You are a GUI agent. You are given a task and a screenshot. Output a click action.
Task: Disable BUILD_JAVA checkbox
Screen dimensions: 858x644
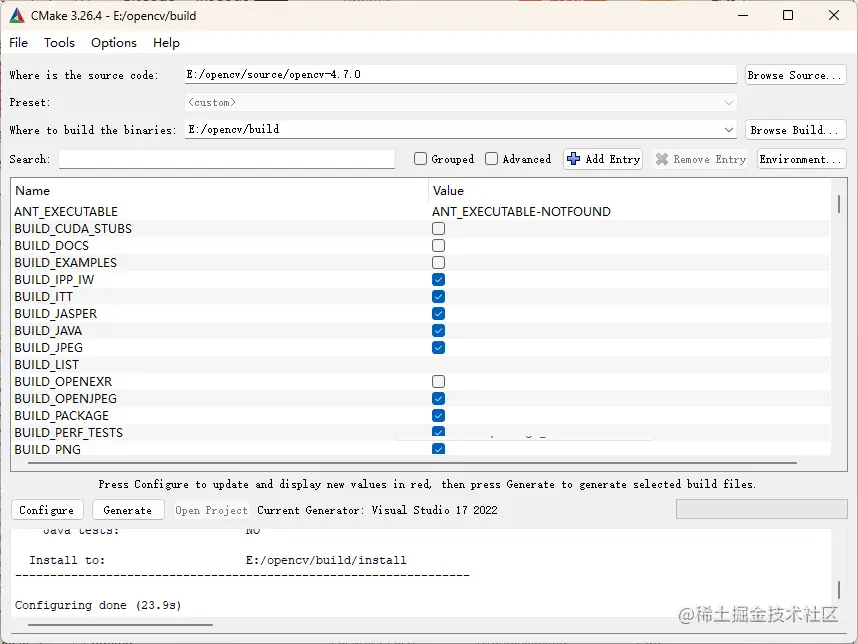click(438, 330)
